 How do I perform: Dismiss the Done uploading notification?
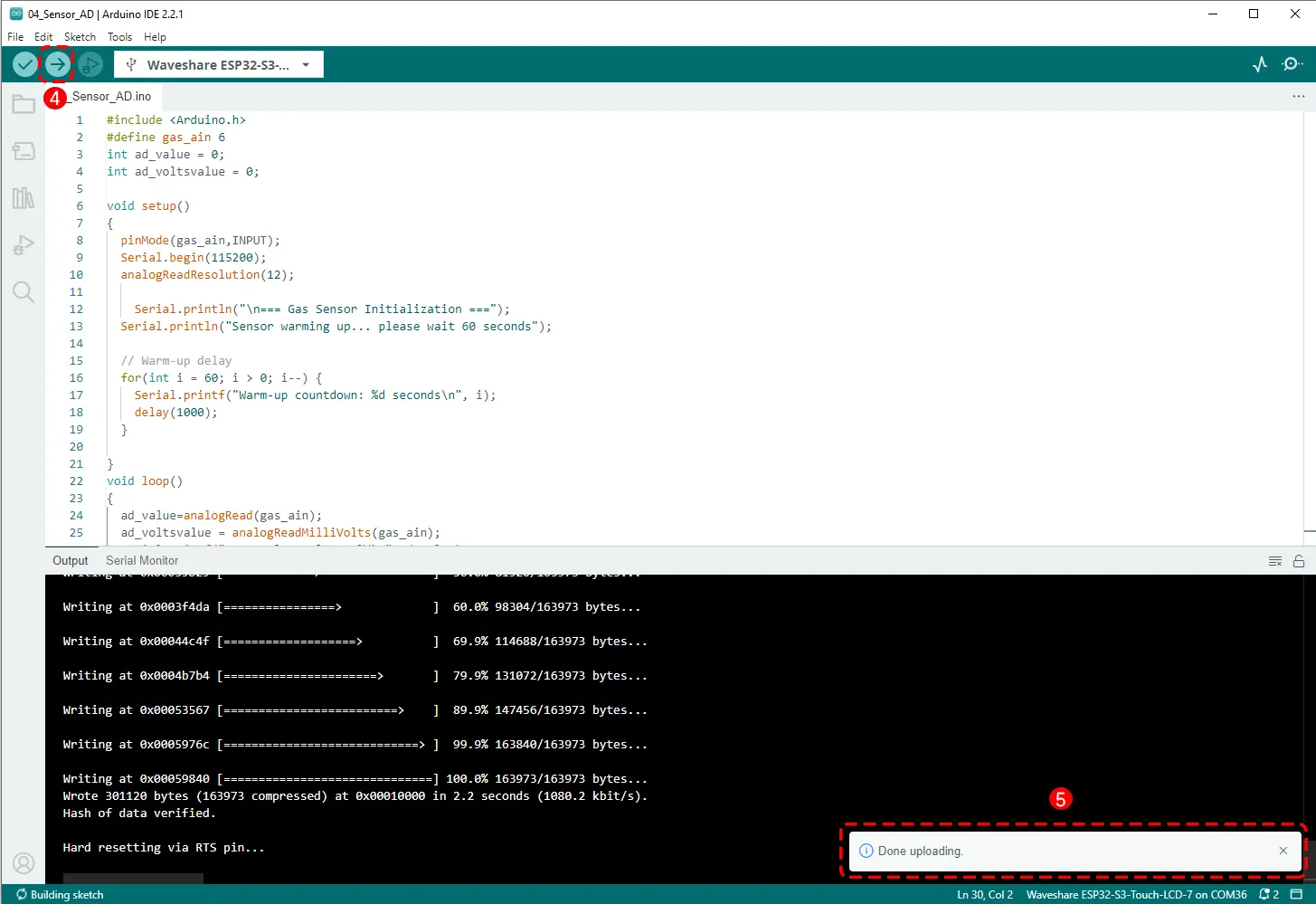(1283, 851)
